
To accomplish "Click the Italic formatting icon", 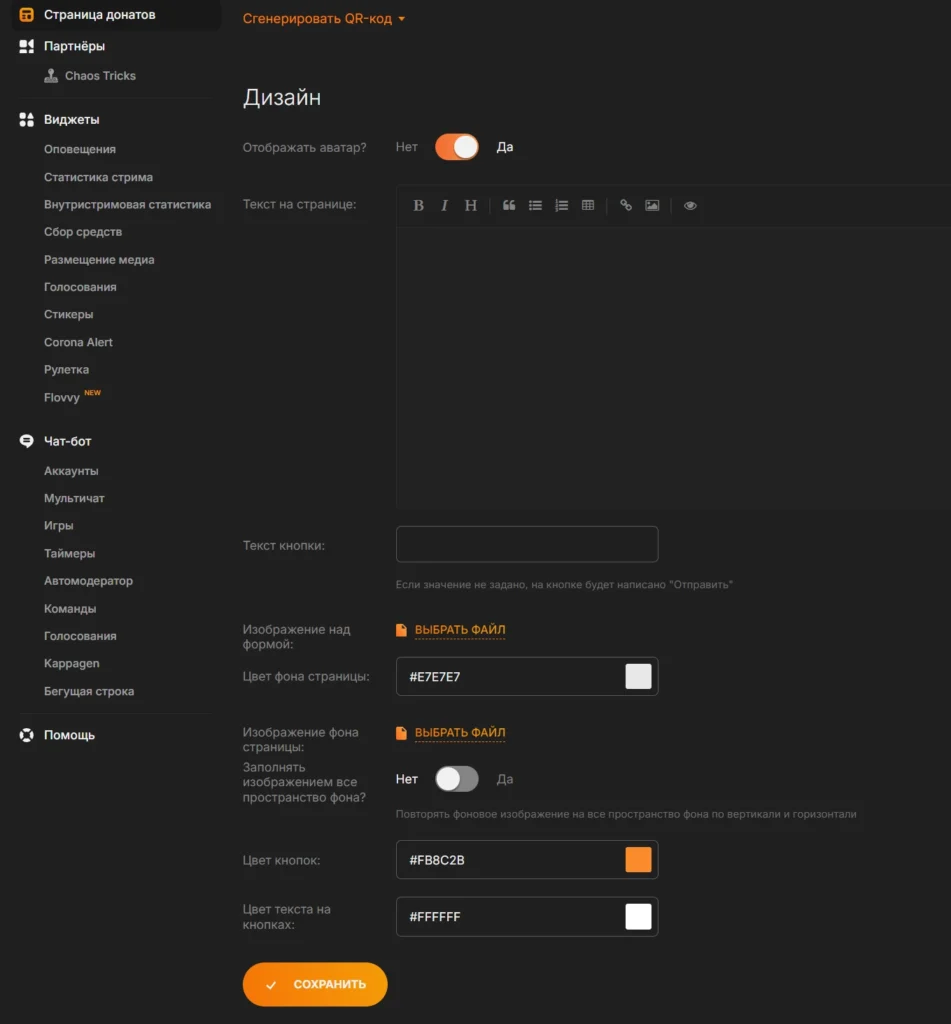I will (x=444, y=205).
